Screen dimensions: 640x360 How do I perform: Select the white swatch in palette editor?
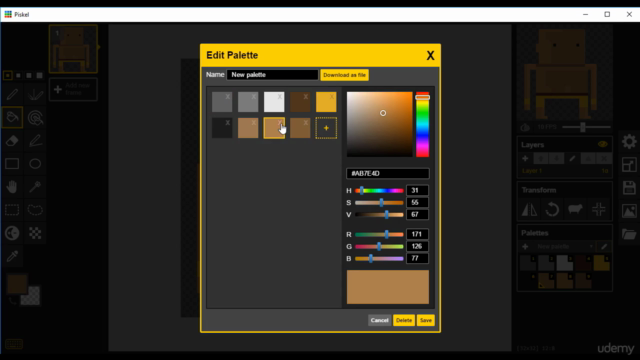click(274, 102)
